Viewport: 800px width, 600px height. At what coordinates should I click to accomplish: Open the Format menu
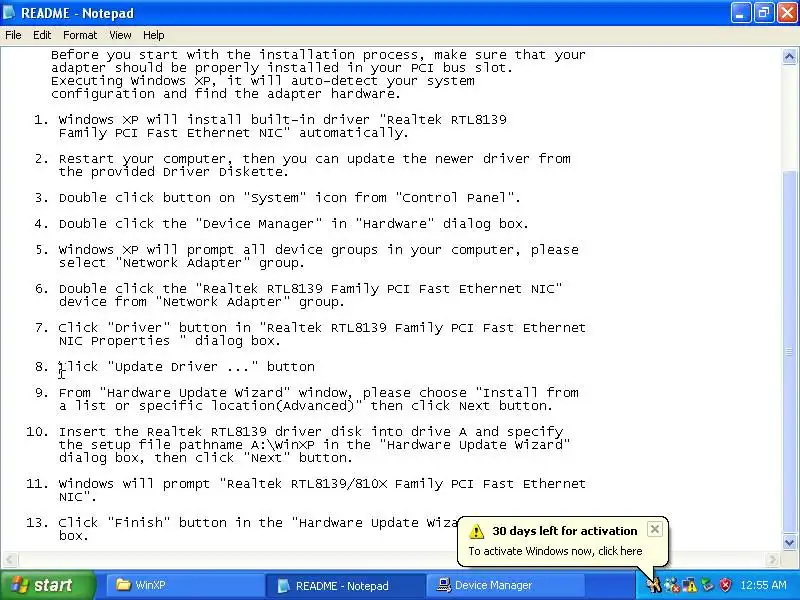click(x=80, y=35)
